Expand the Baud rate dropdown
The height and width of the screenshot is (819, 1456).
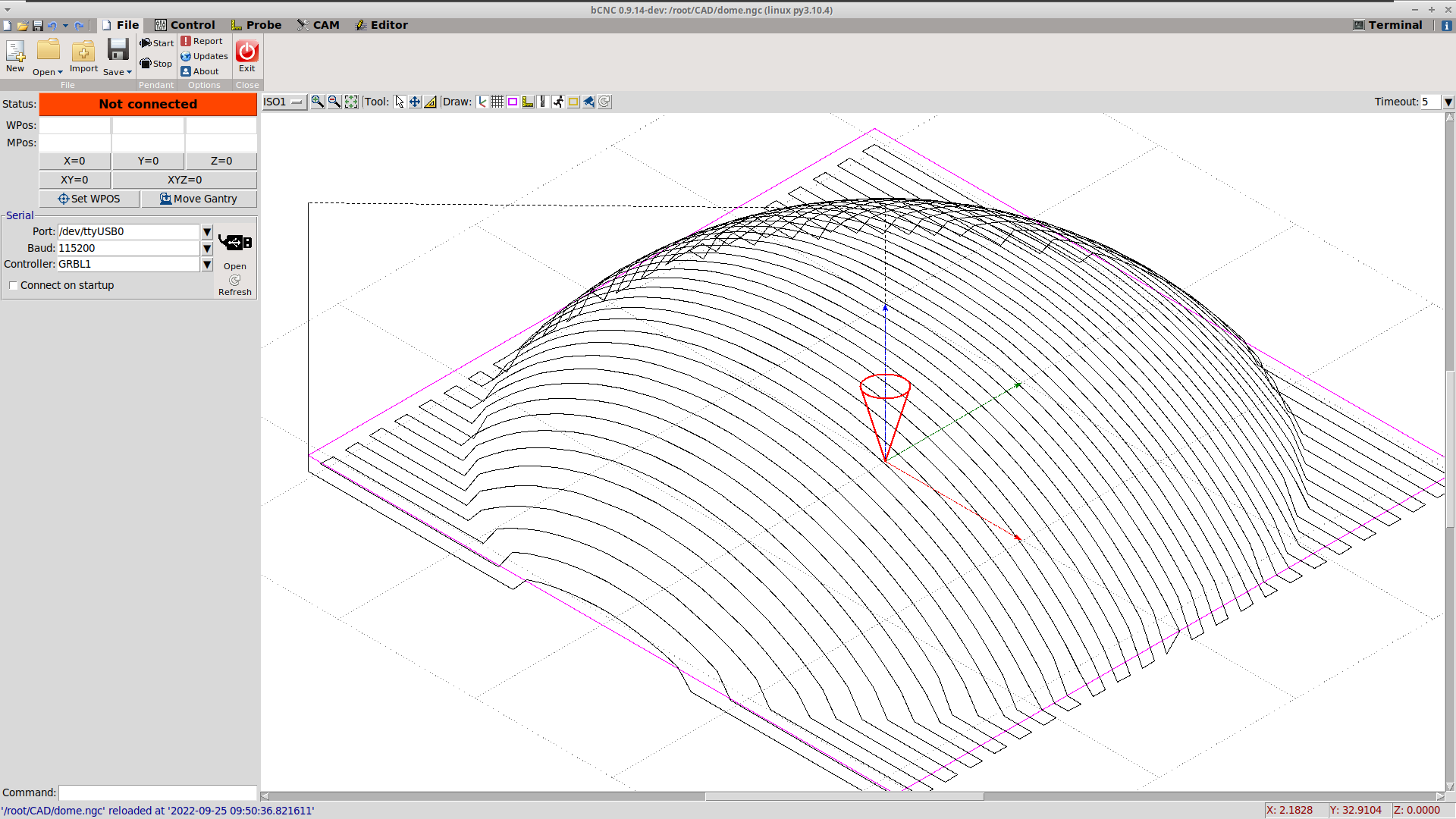207,249
